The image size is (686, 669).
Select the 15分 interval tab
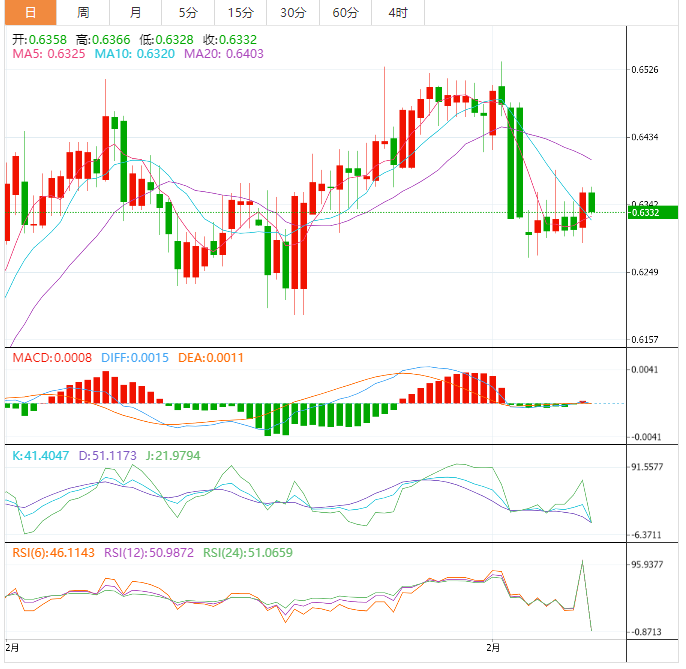click(x=240, y=13)
